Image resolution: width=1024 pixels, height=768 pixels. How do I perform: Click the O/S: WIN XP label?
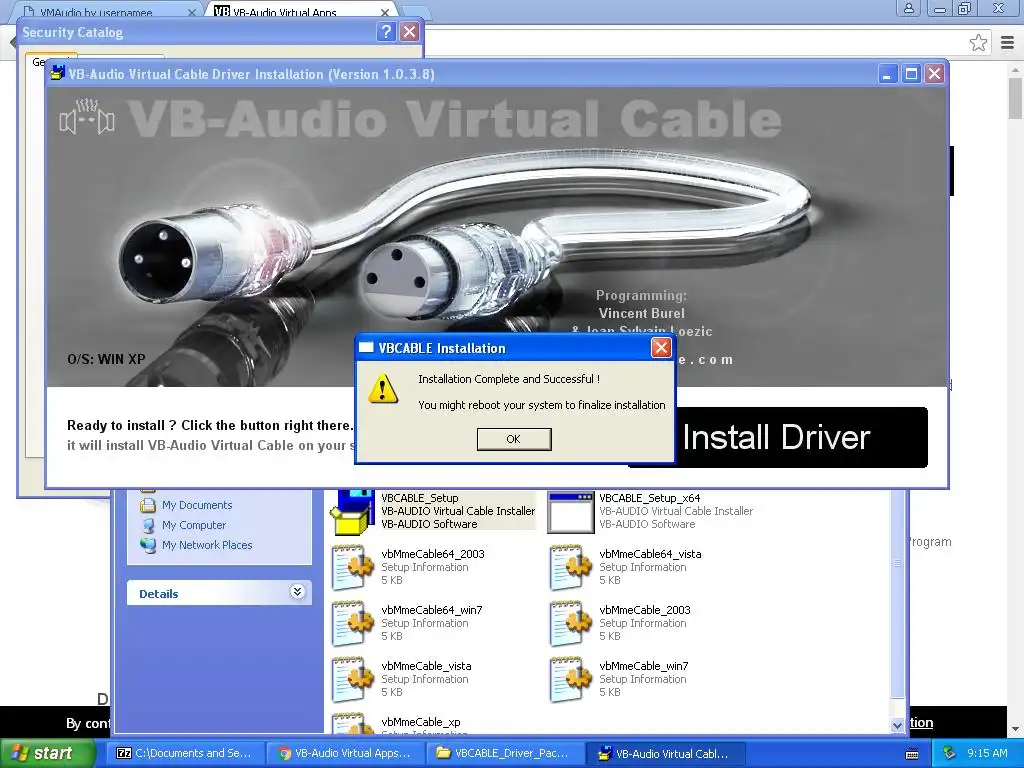click(x=106, y=359)
